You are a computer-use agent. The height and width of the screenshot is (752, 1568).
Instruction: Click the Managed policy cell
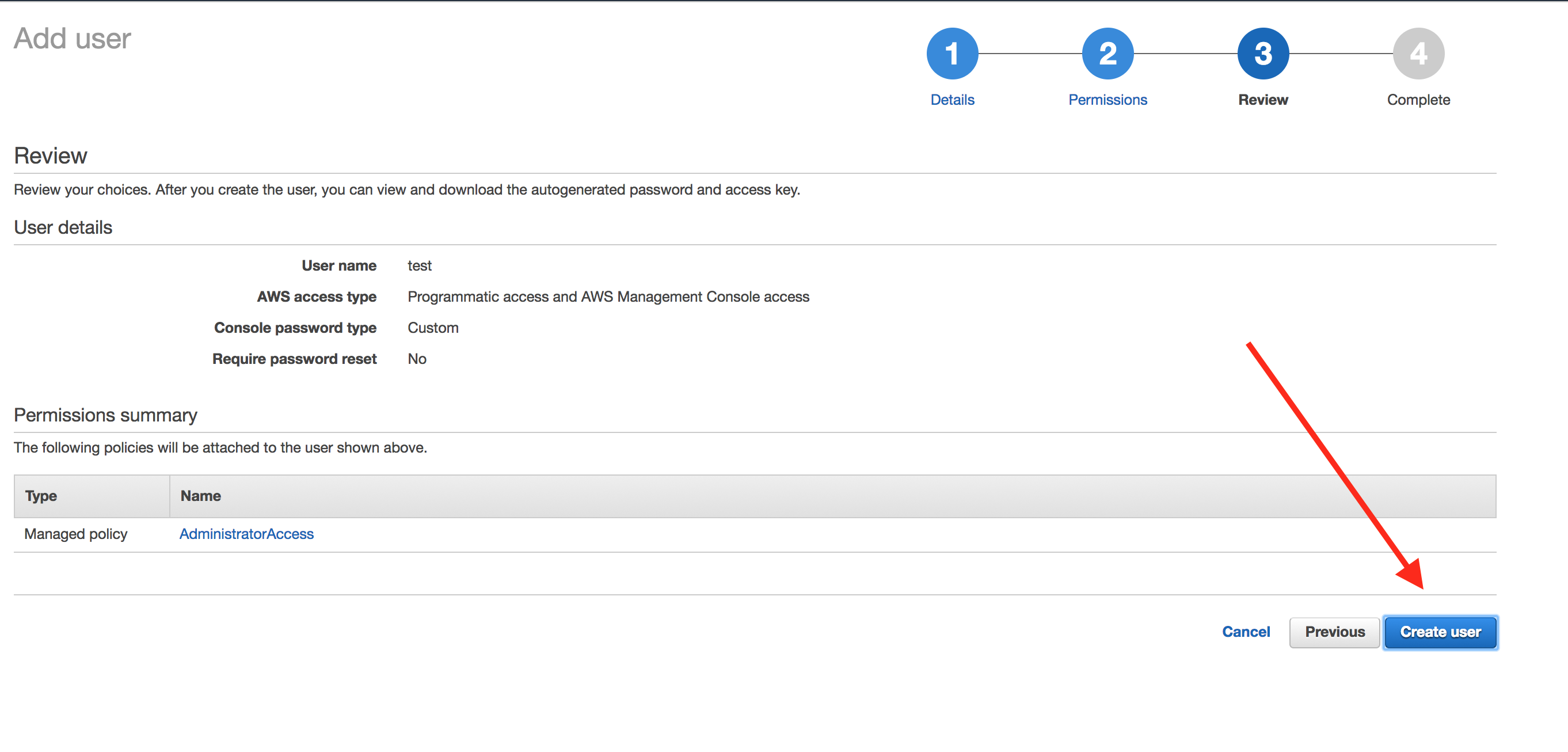(x=76, y=534)
